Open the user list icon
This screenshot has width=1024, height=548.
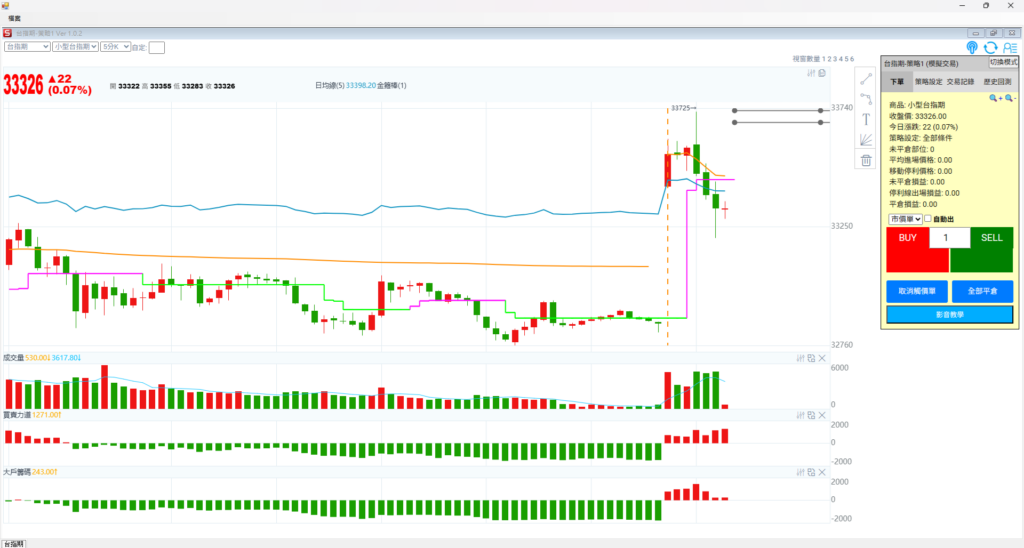coord(1009,47)
